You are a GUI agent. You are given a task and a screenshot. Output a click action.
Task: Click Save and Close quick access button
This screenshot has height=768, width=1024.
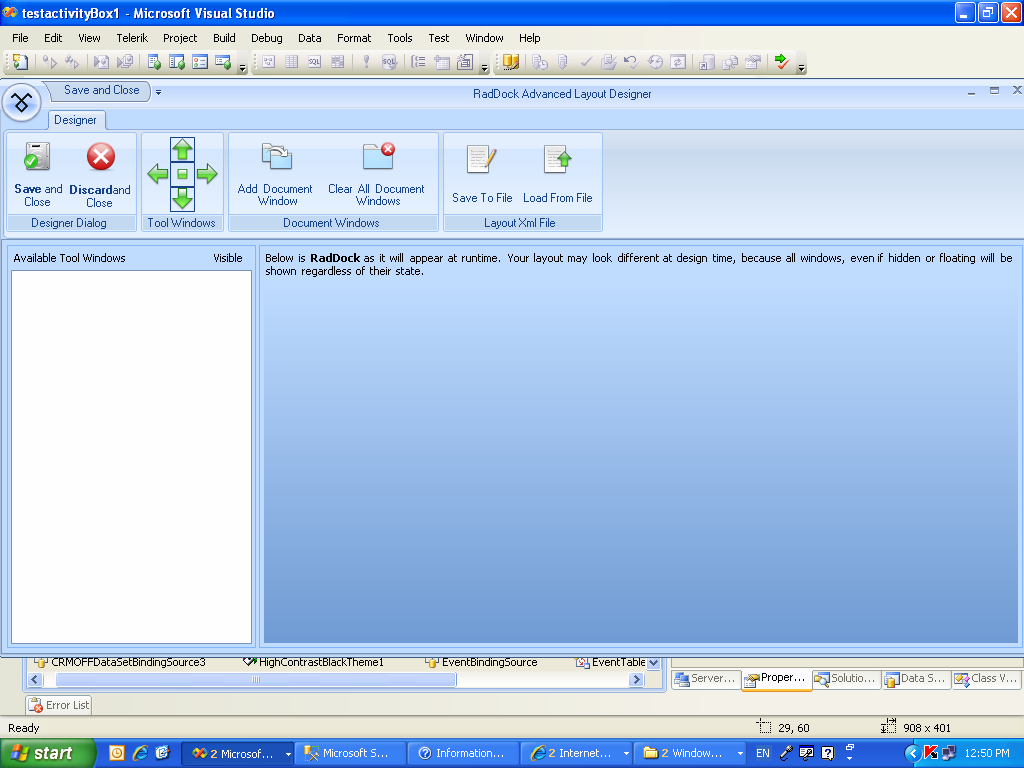[x=101, y=90]
